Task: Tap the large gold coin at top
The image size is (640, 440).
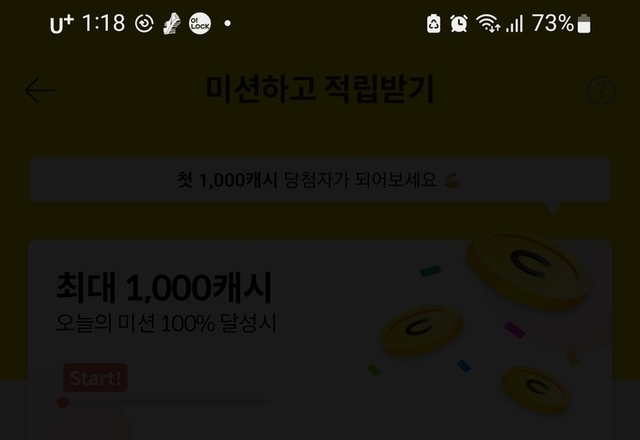Action: coord(529,268)
